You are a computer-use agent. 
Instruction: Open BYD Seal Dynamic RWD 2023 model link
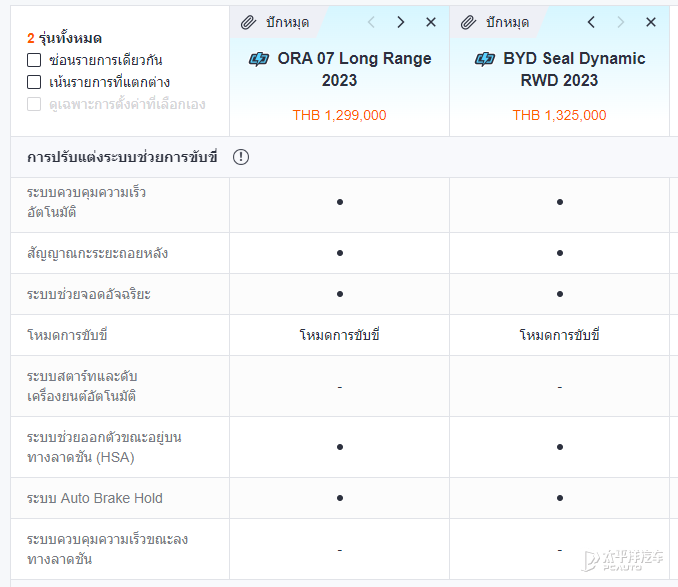pyautogui.click(x=574, y=69)
